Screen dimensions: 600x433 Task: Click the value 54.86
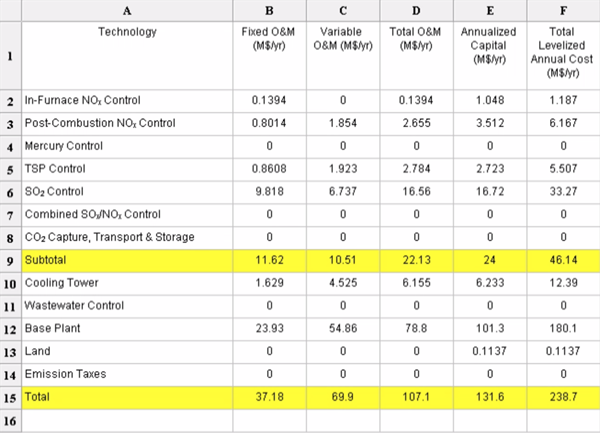coord(343,329)
